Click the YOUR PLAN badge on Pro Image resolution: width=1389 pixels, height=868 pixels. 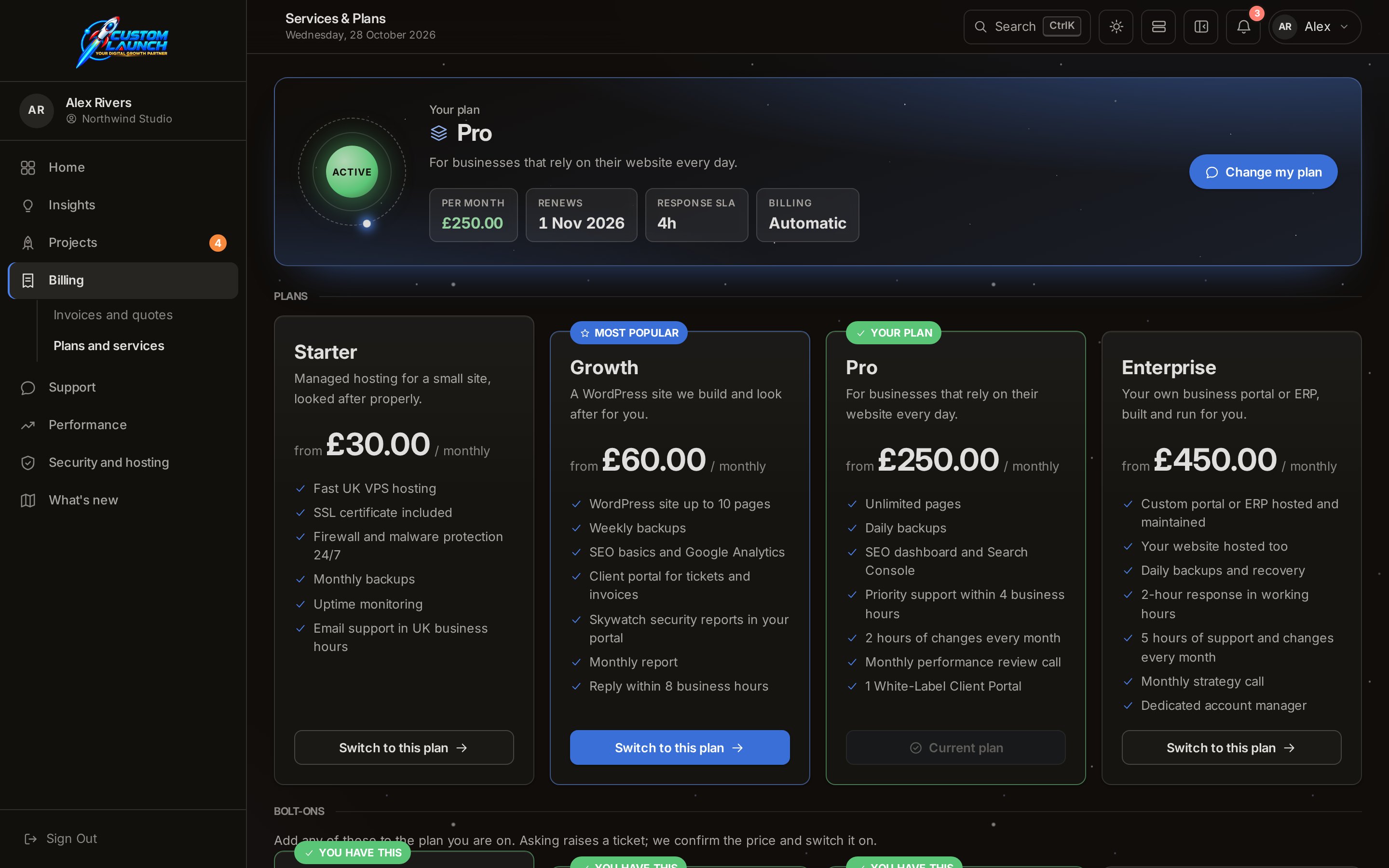pyautogui.click(x=894, y=333)
